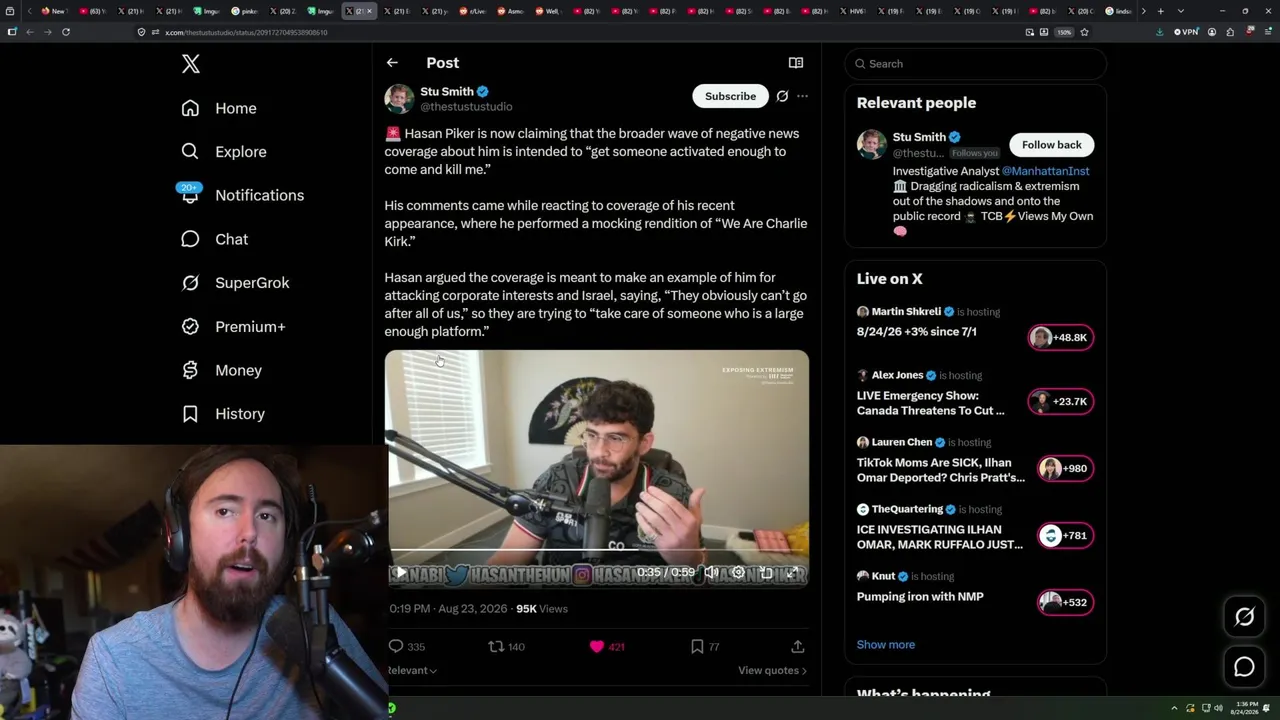Open the post's more options menu

pos(802,96)
